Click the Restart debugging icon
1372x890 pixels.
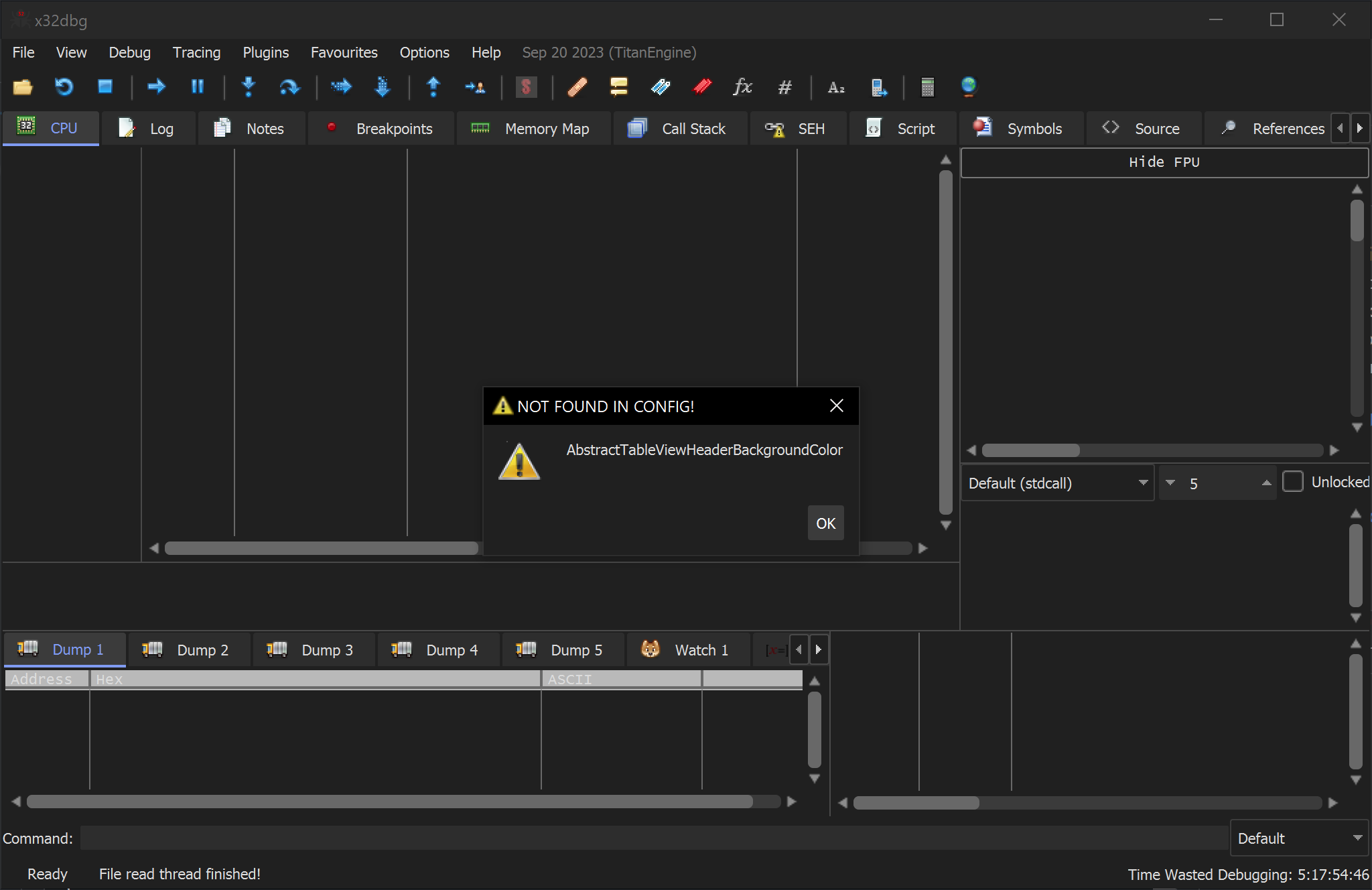[64, 87]
